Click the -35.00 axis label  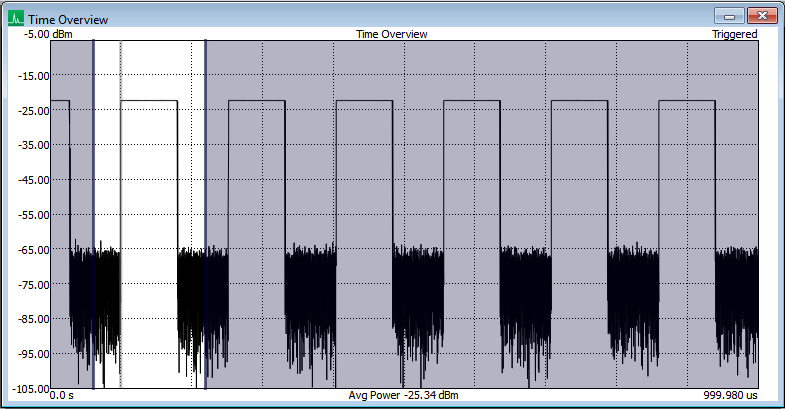34,146
